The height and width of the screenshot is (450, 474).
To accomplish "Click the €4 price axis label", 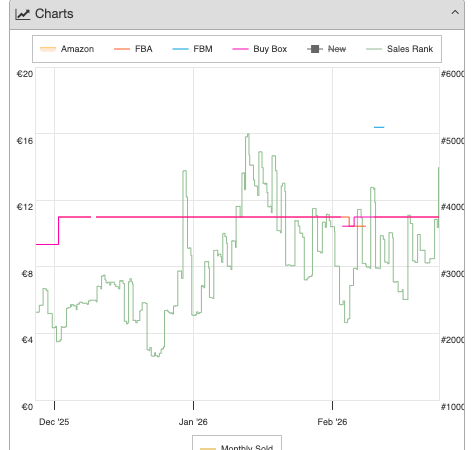I will pos(27,340).
